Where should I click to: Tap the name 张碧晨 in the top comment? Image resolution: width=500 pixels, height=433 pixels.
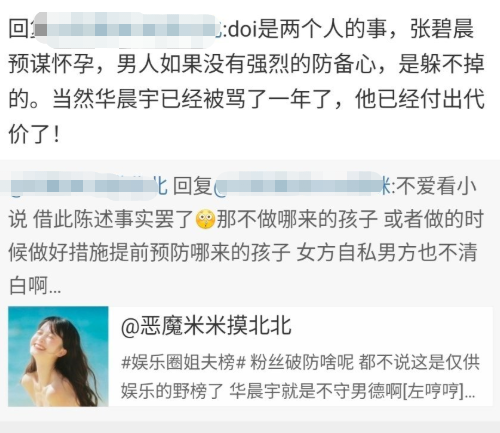click(442, 29)
